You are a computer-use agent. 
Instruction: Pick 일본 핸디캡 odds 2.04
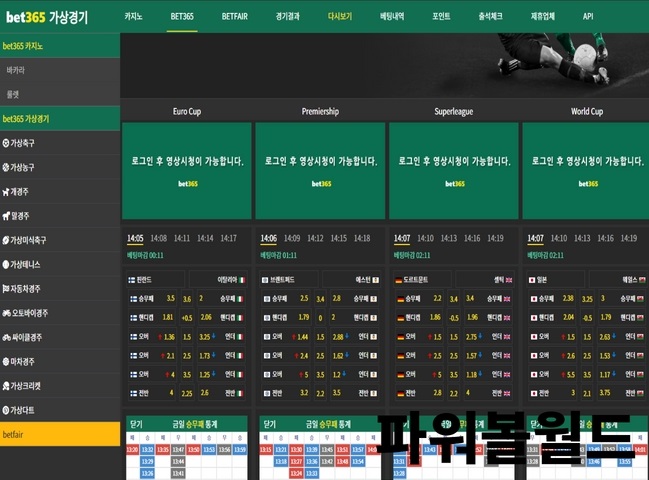[x=553, y=317]
